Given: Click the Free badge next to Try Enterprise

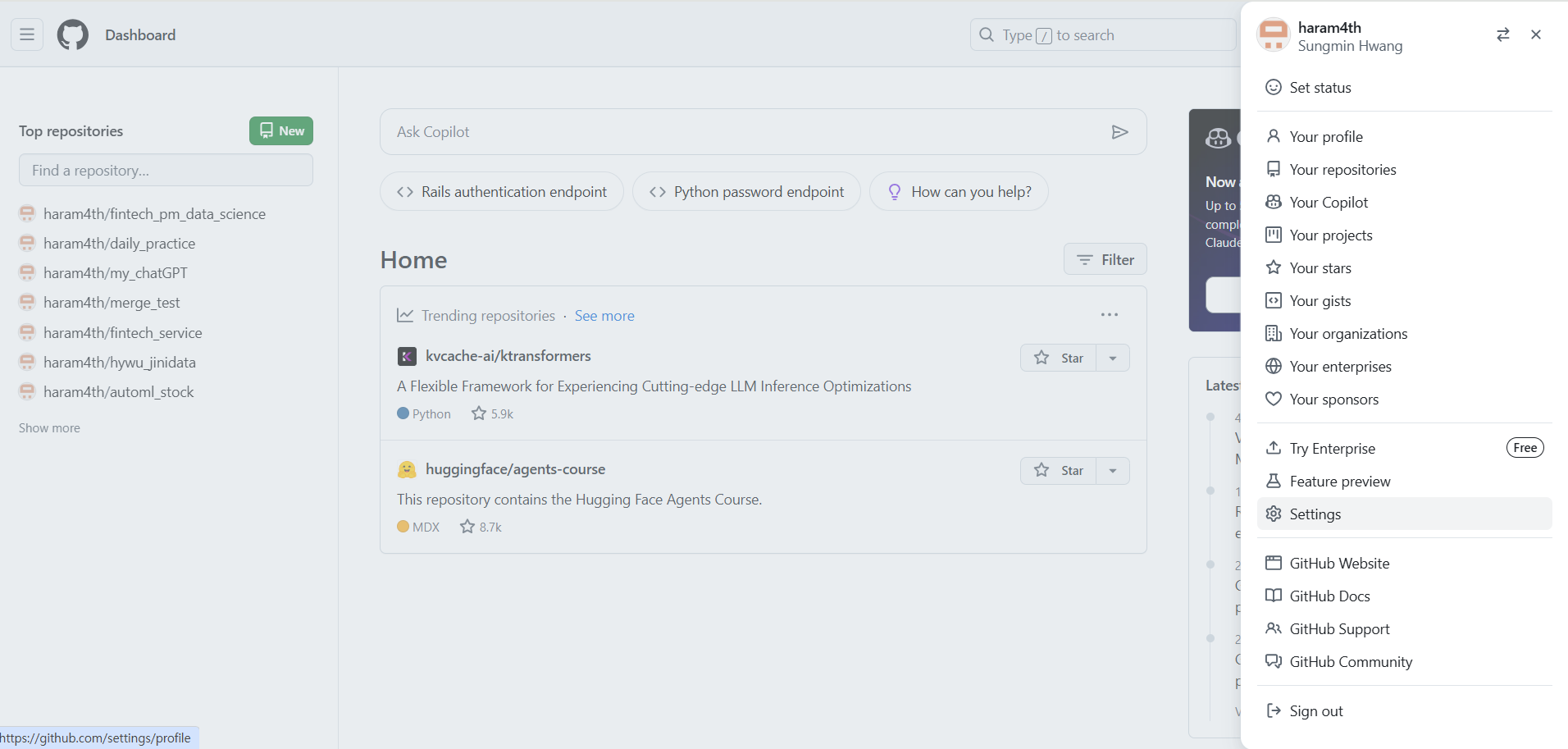Looking at the screenshot, I should [1525, 448].
